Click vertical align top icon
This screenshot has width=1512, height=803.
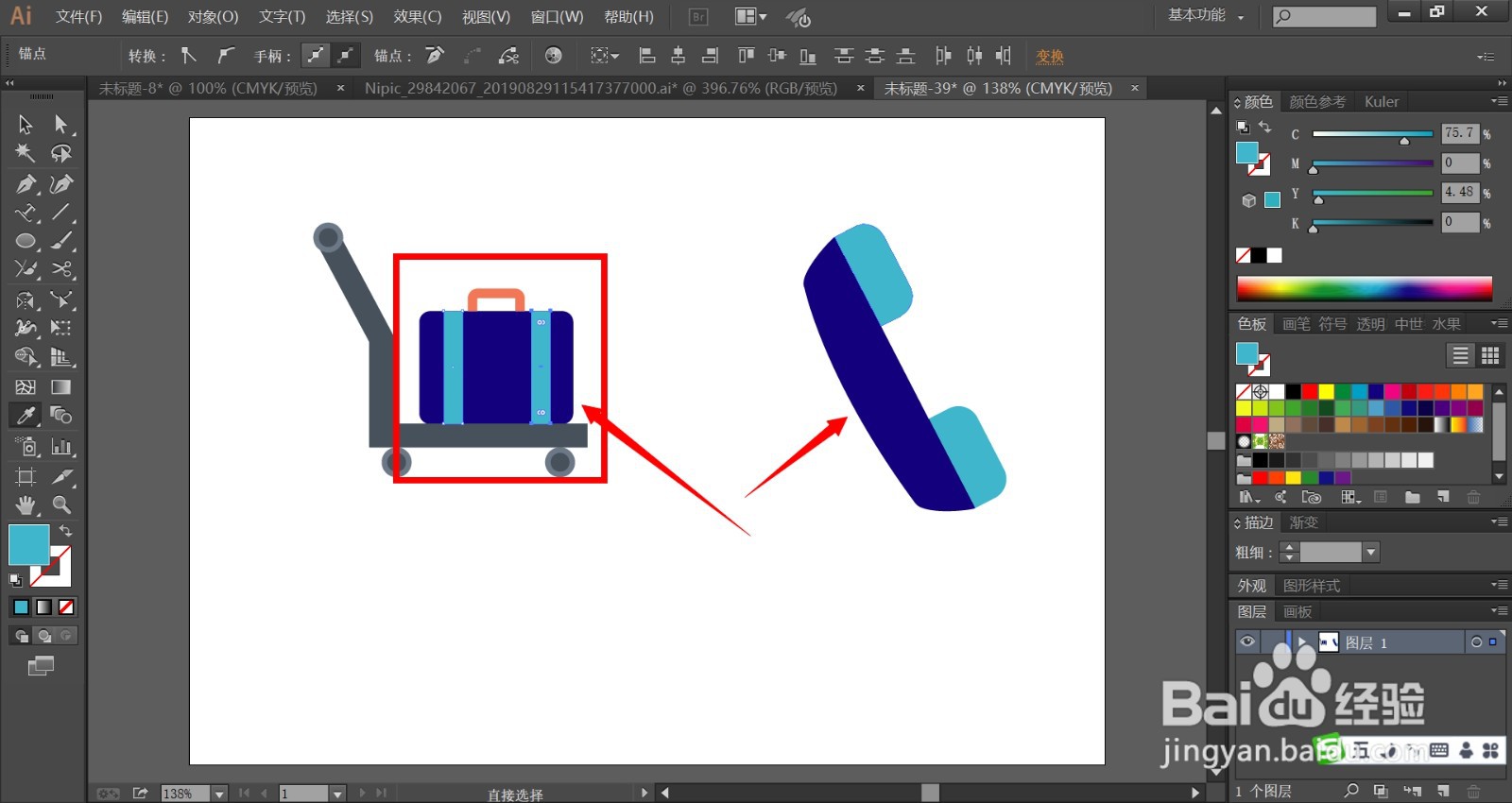coord(746,56)
